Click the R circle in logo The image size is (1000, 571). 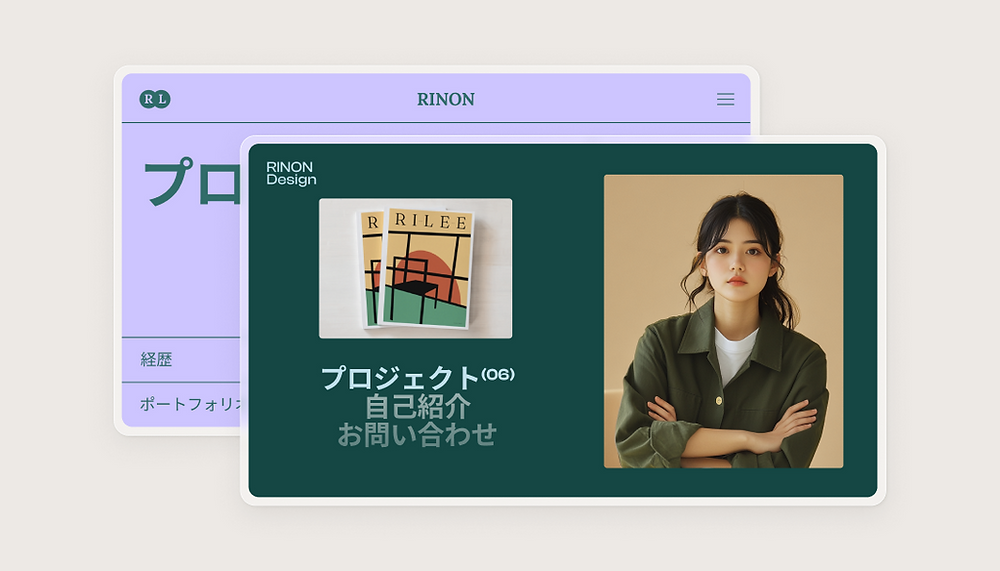[x=148, y=99]
